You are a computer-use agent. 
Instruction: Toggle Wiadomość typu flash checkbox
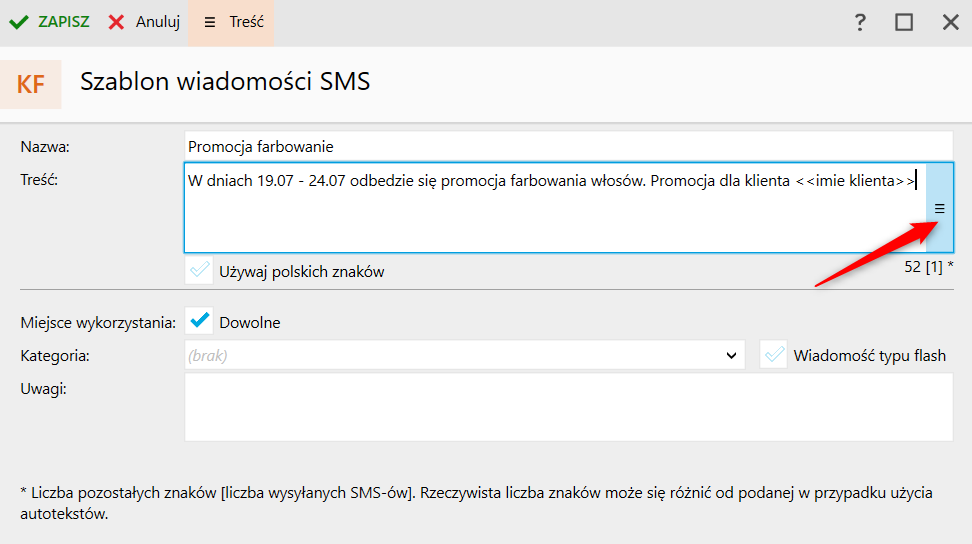click(773, 354)
